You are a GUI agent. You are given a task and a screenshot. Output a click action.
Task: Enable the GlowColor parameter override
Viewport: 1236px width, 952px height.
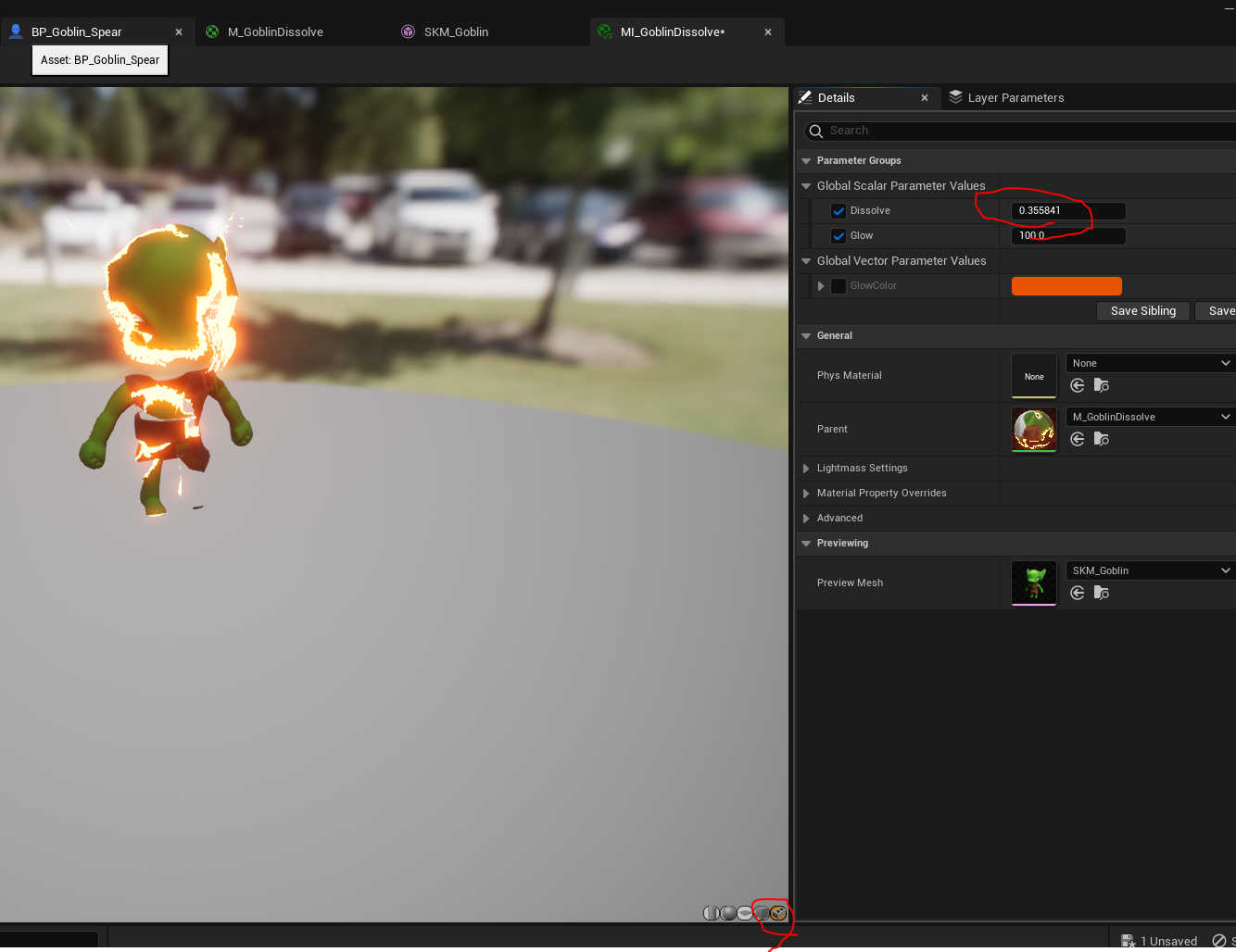tap(839, 286)
